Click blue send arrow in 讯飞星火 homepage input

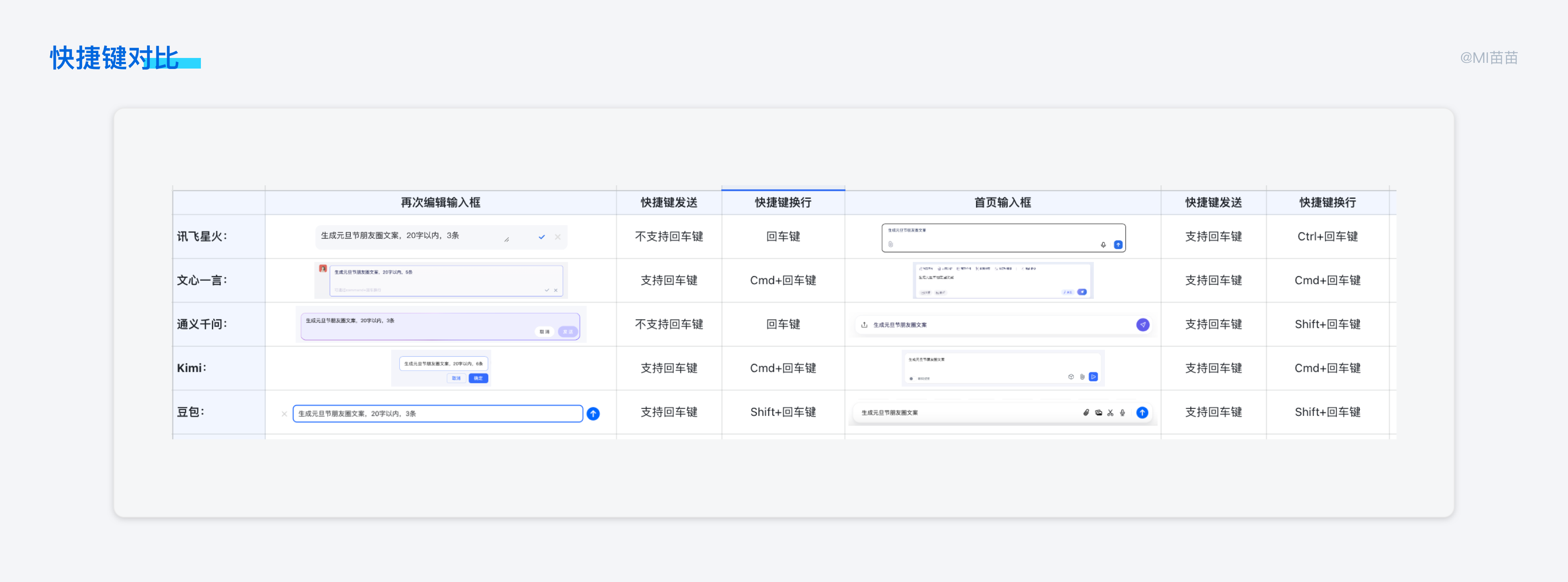click(x=1118, y=244)
